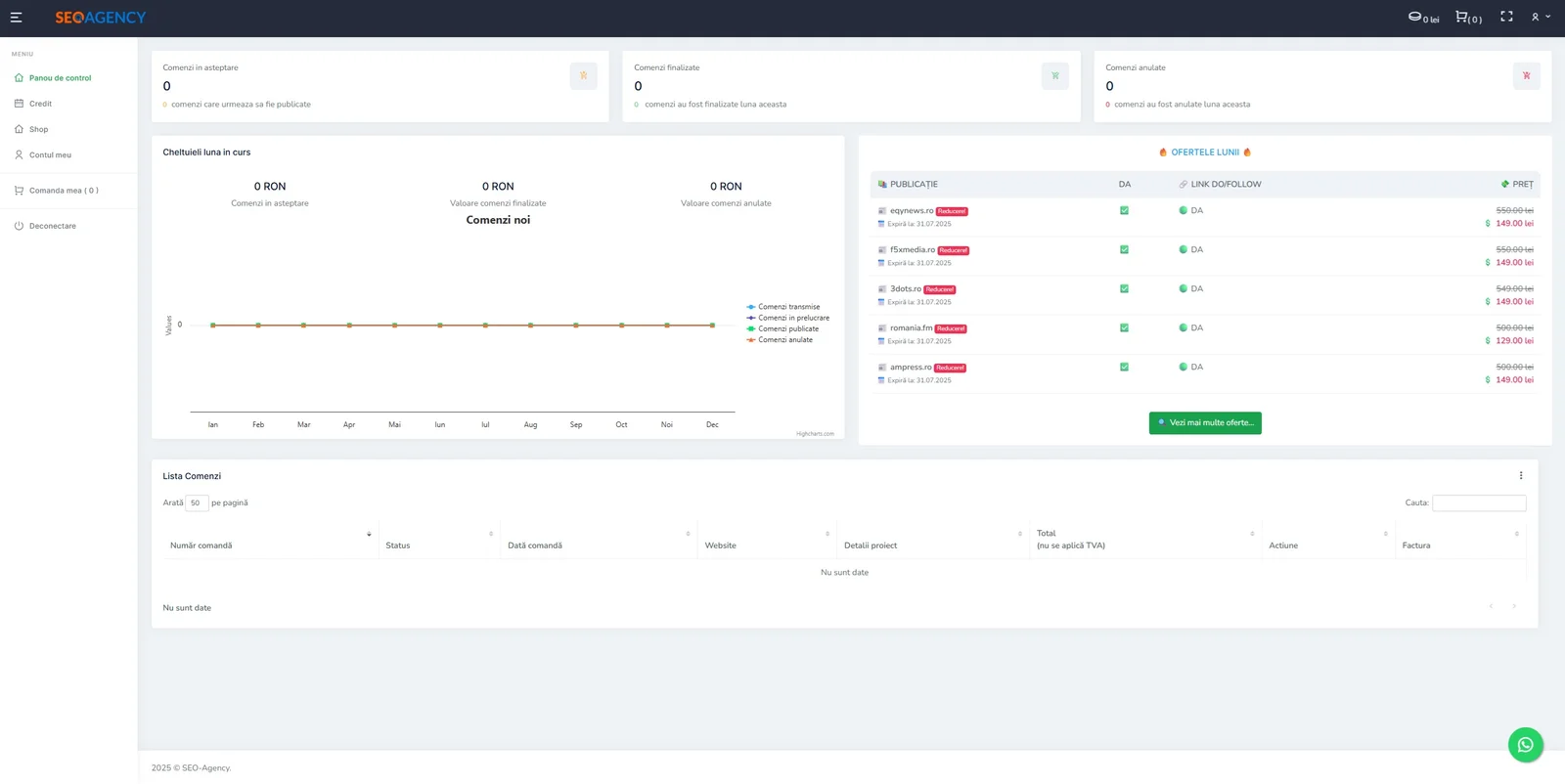The image size is (1565, 784).
Task: Click the Reducere badge for eqynews.ro
Action: point(952,211)
